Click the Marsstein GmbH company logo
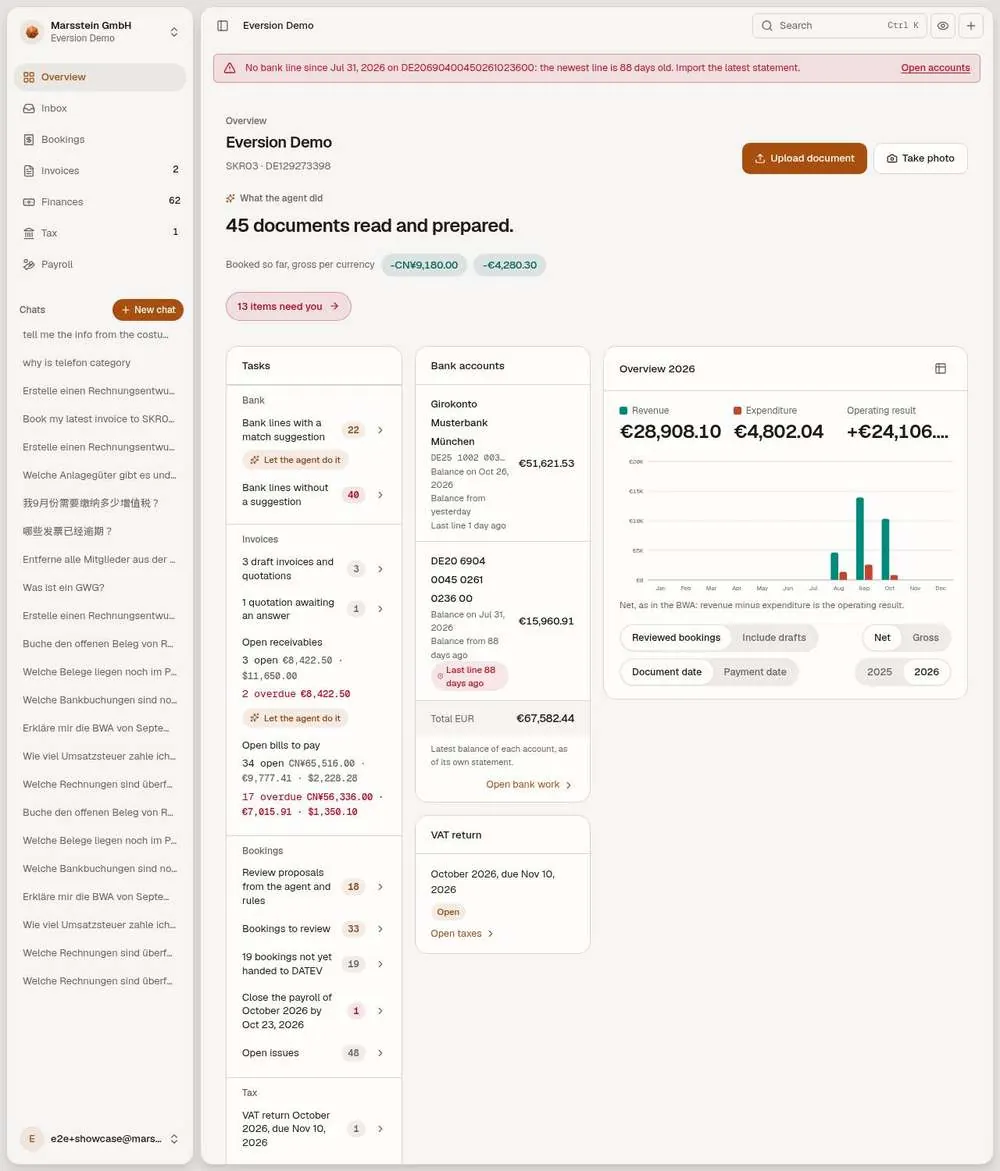The width and height of the screenshot is (1000, 1171). click(x=32, y=31)
